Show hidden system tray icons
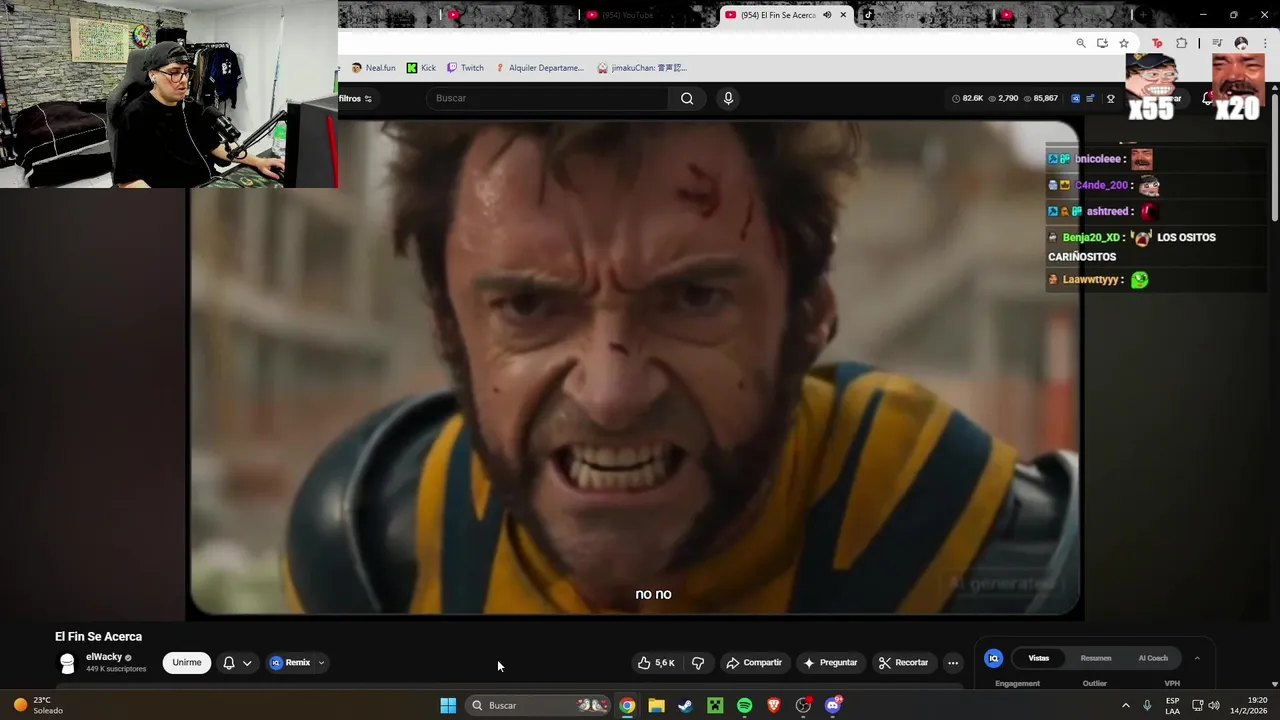Image resolution: width=1280 pixels, height=720 pixels. point(1125,705)
